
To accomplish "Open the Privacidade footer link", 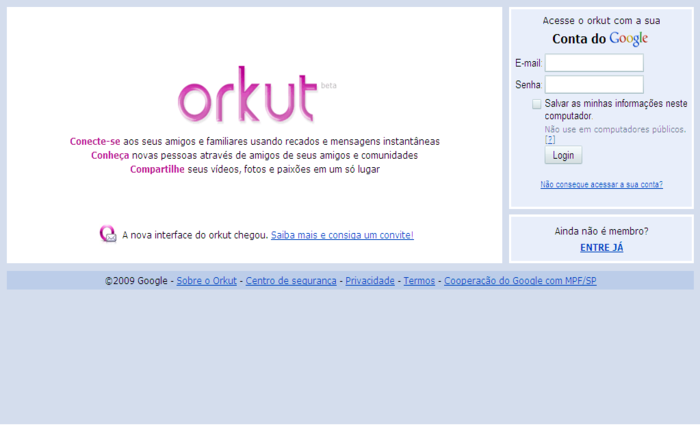I will click(x=370, y=281).
